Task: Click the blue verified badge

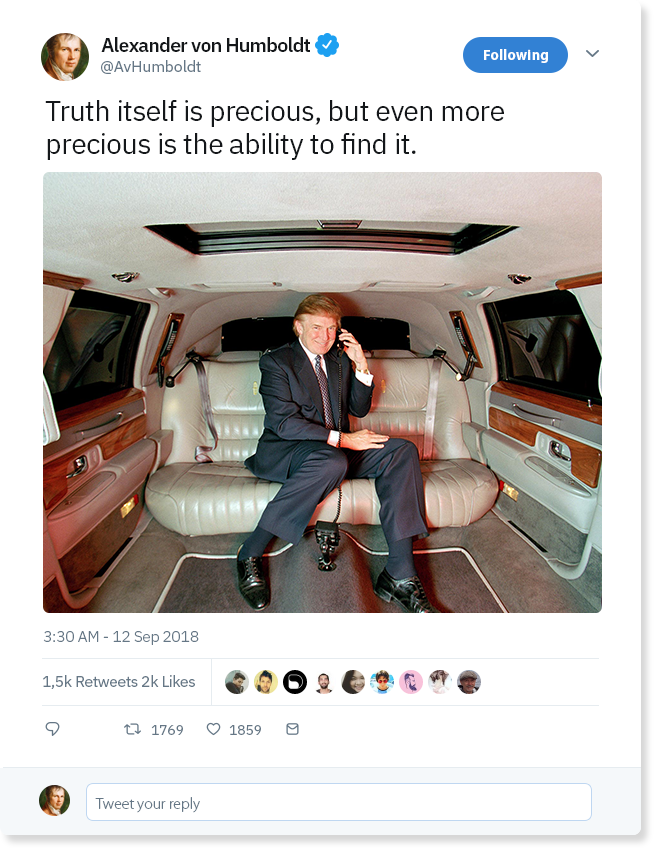Action: [327, 45]
